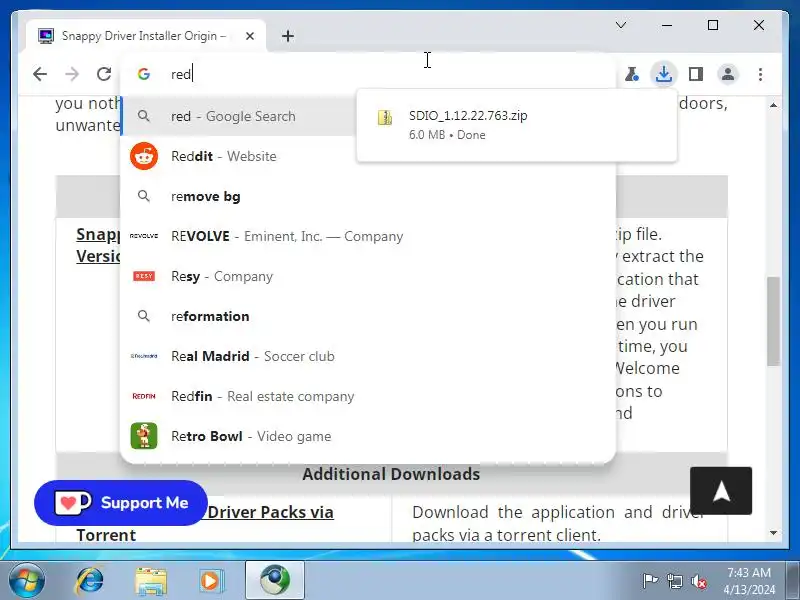This screenshot has width=800, height=600.
Task: Open Windows Media Player from taskbar
Action: pyautogui.click(x=210, y=581)
